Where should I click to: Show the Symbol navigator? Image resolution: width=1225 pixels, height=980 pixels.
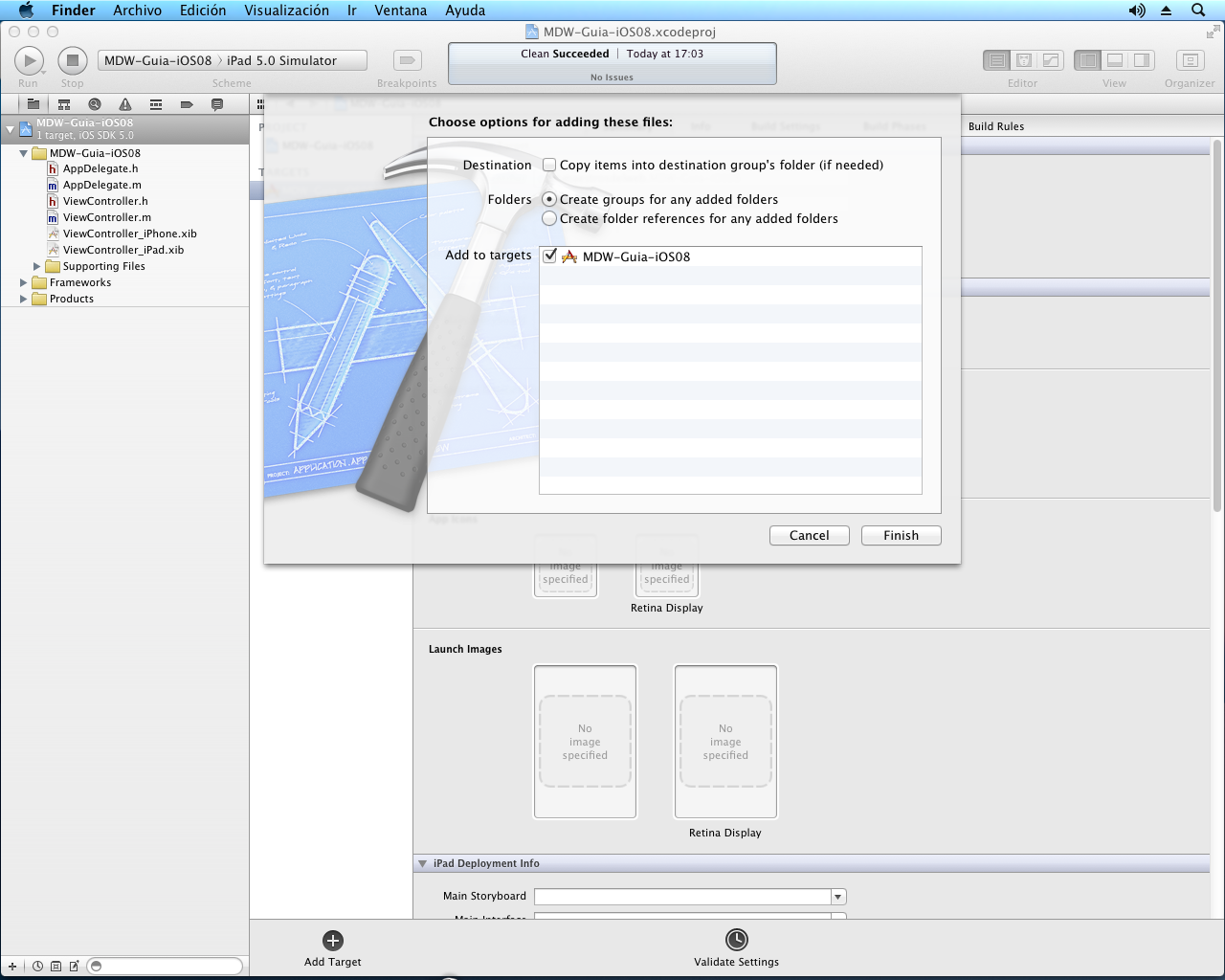[x=64, y=104]
